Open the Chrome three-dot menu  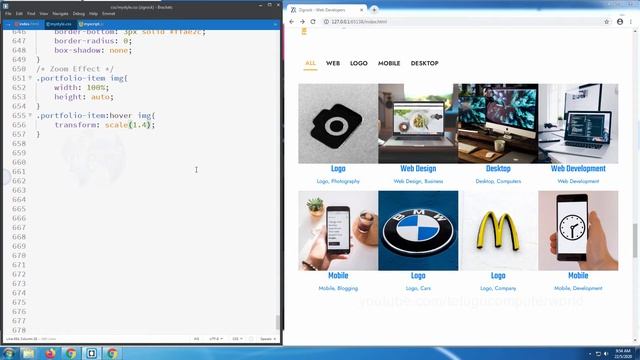tap(631, 22)
